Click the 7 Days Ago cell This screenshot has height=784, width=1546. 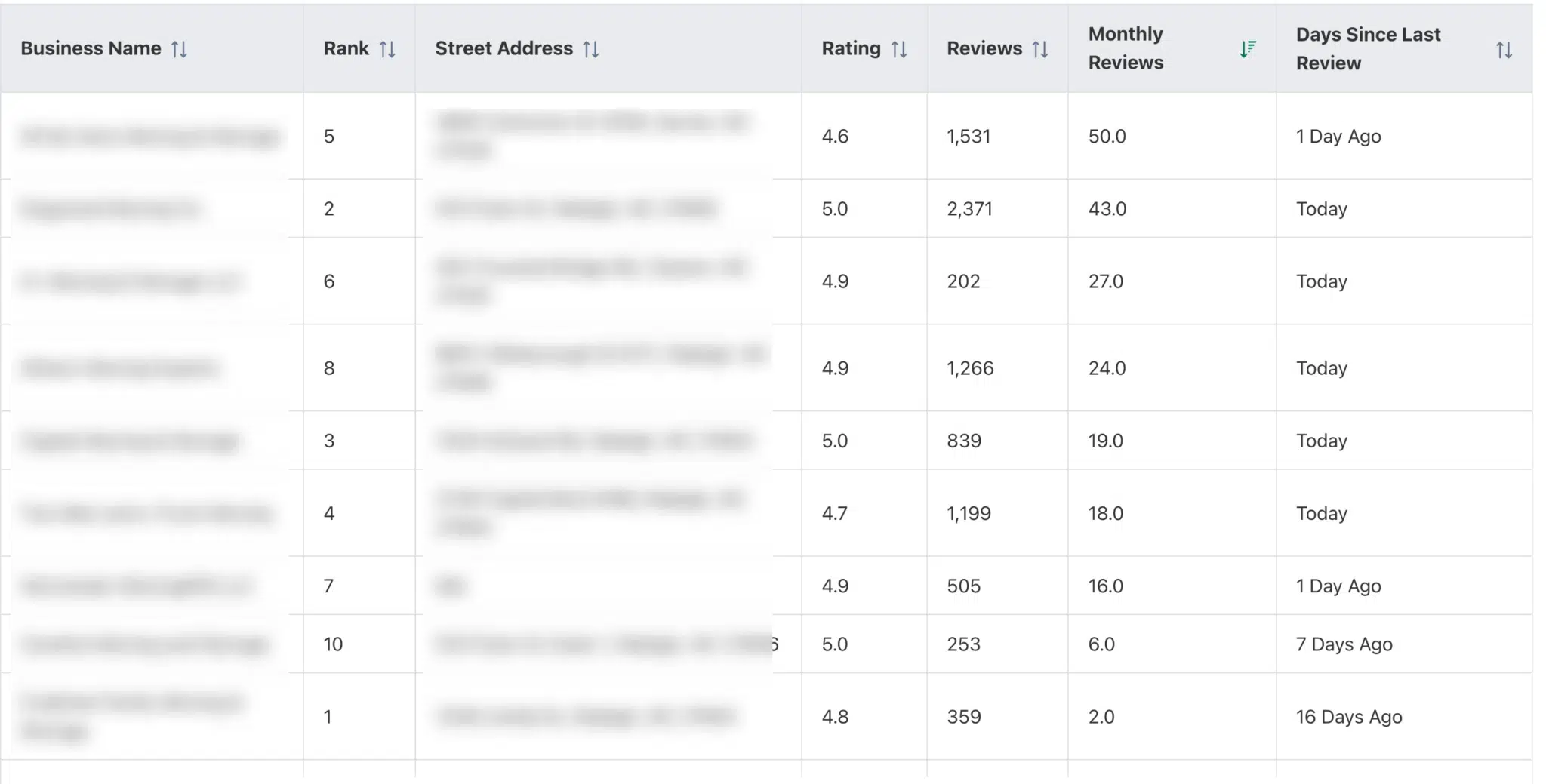click(1344, 644)
